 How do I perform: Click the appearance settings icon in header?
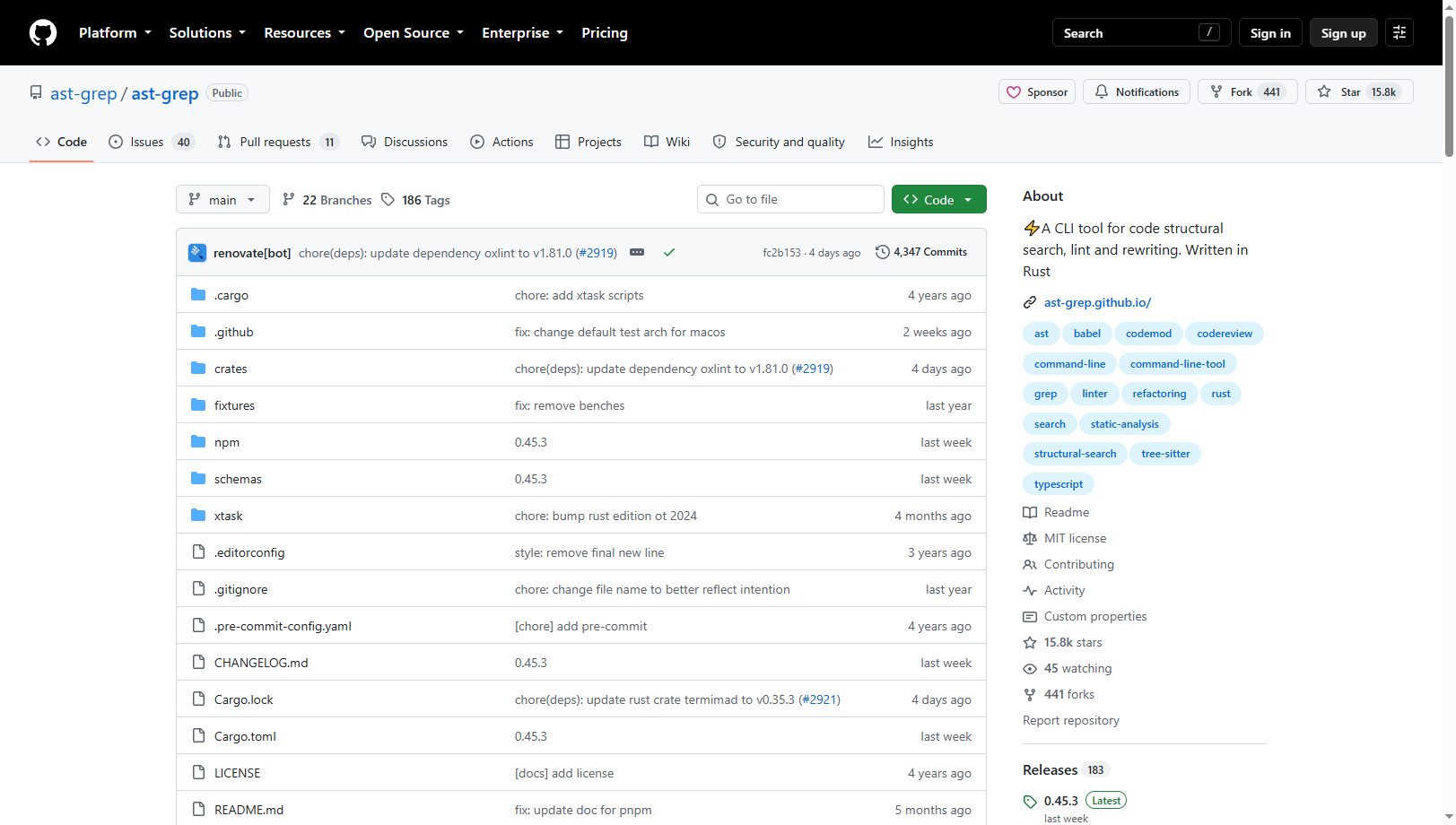[x=1399, y=33]
